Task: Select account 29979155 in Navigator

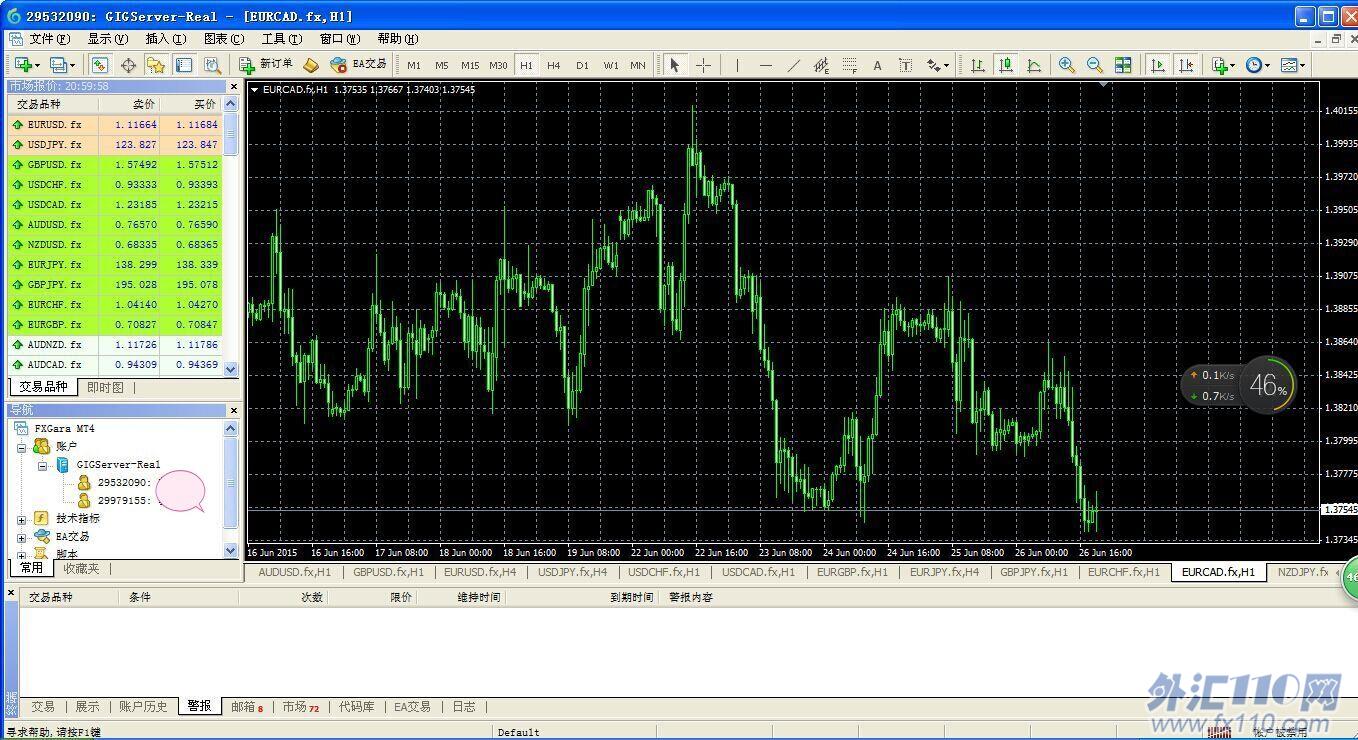Action: pos(122,501)
